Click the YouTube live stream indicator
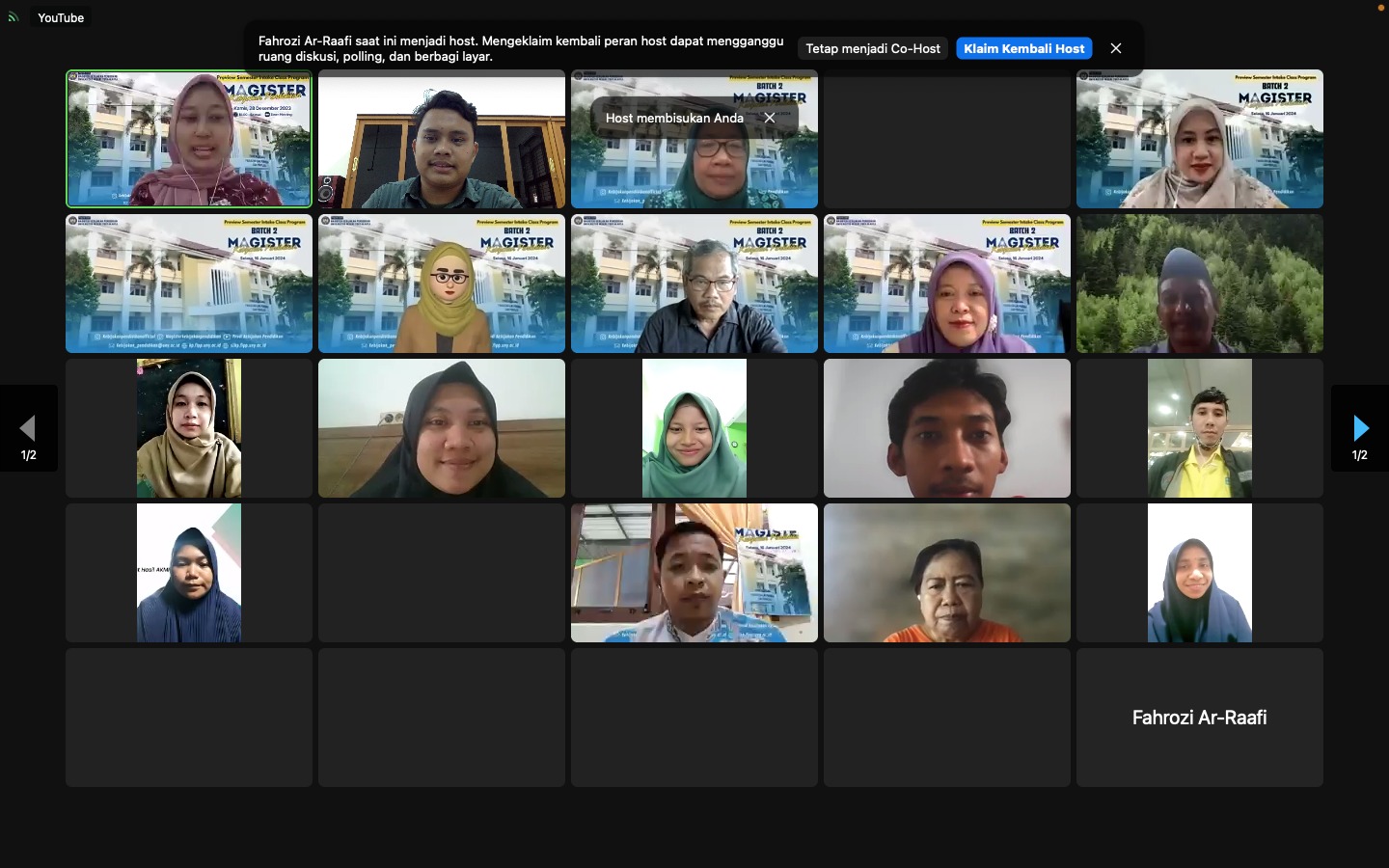This screenshot has width=1389, height=868. tap(60, 17)
